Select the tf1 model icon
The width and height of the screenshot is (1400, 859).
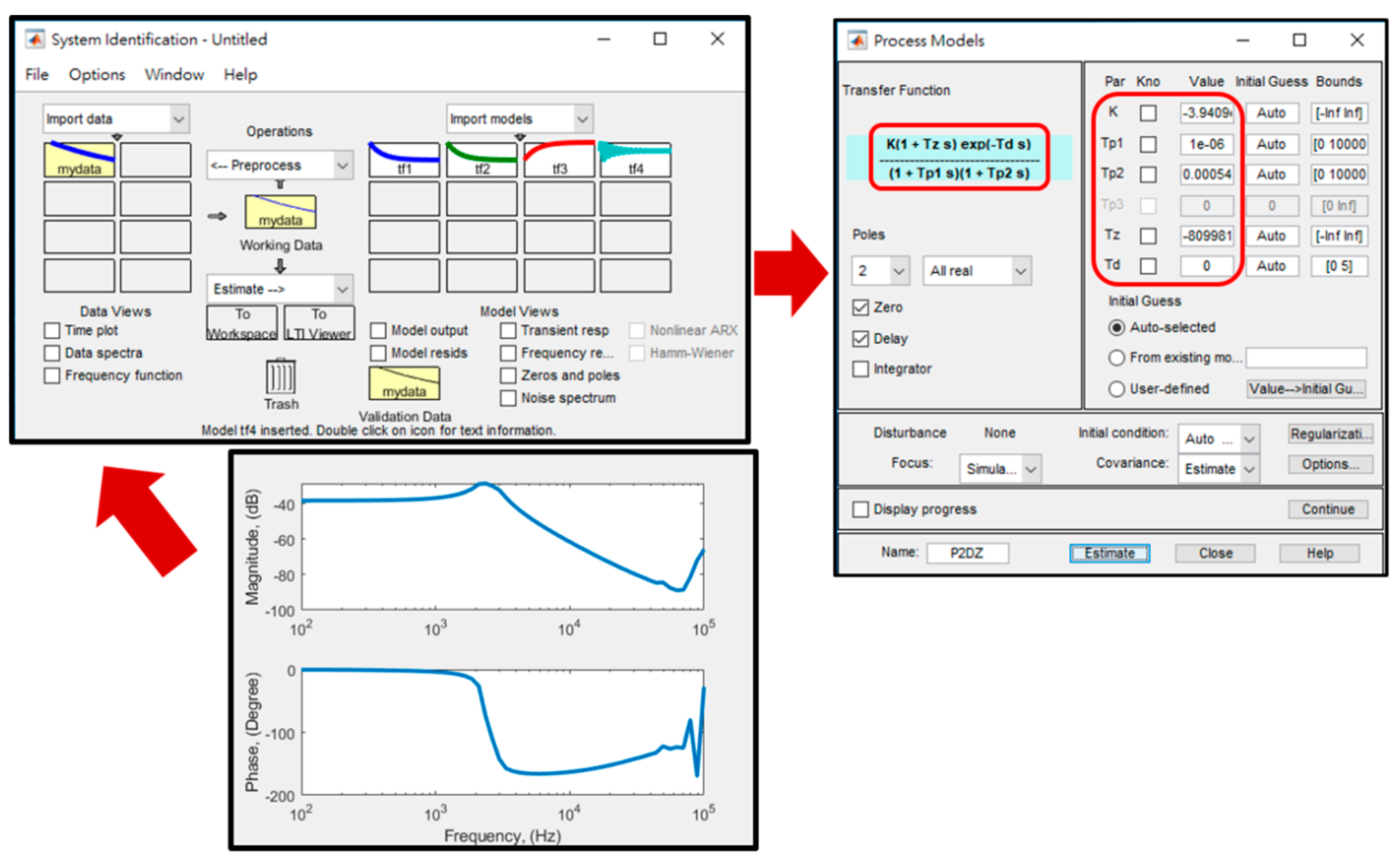[404, 160]
